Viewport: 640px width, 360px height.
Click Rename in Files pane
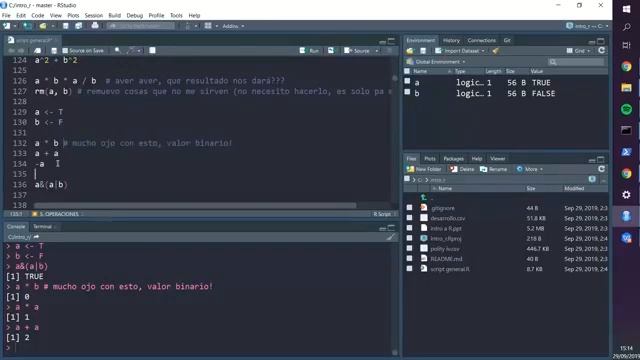click(493, 169)
